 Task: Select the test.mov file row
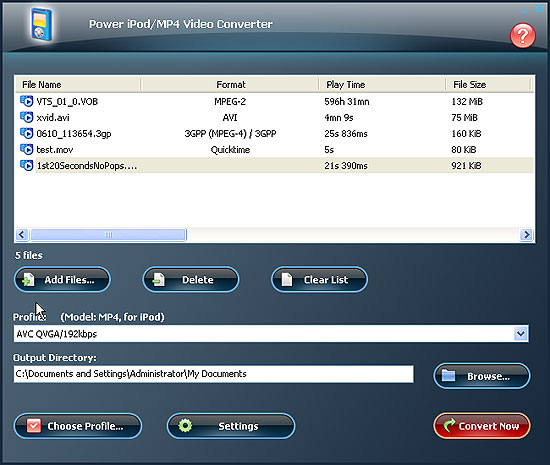(275, 150)
